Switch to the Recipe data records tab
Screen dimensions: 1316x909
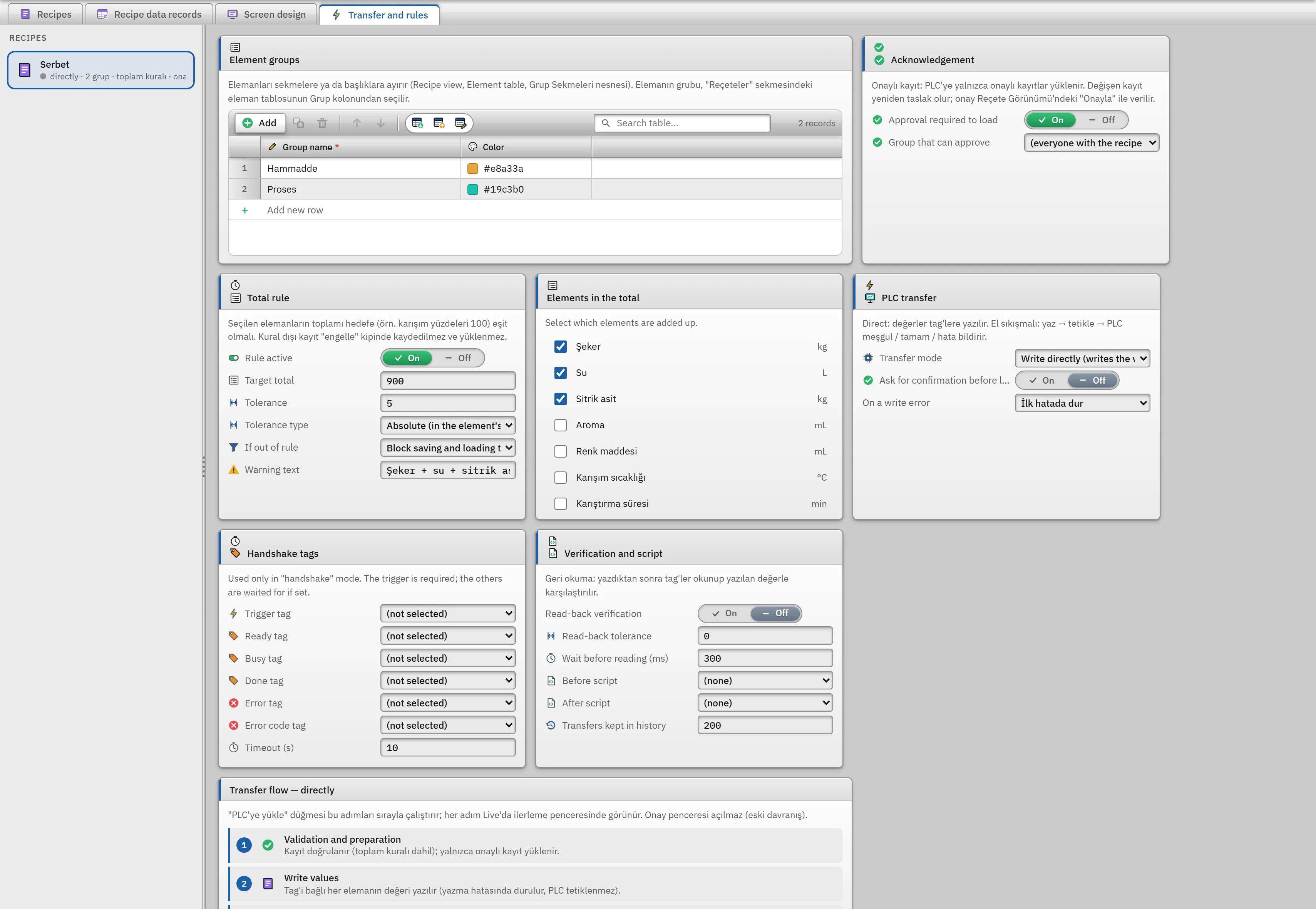pos(149,14)
